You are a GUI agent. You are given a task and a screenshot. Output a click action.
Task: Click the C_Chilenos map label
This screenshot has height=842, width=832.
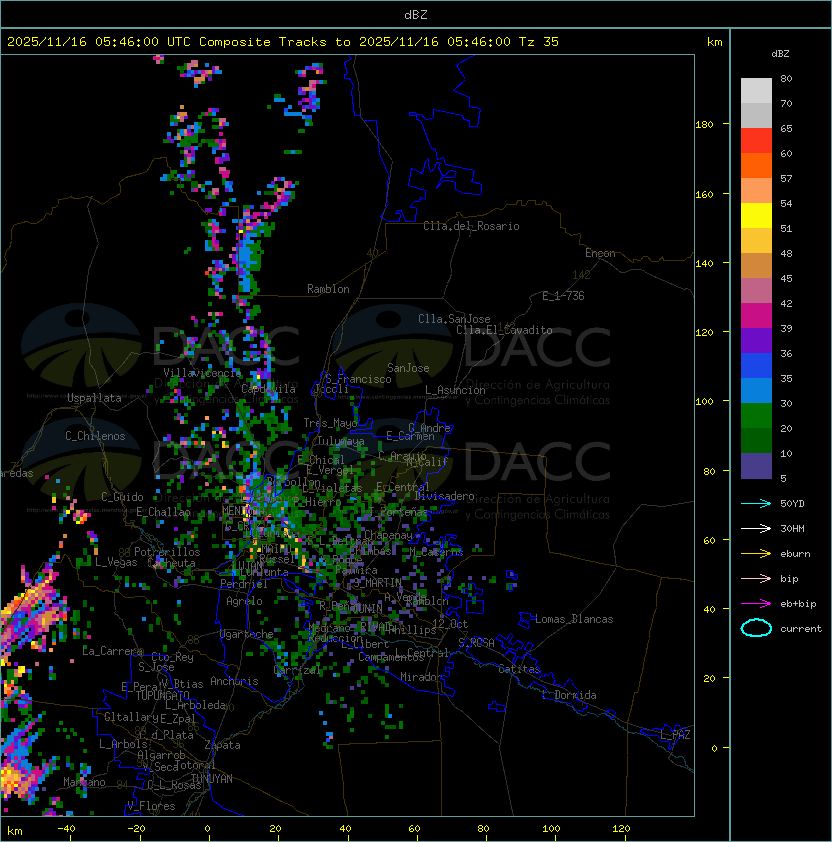click(x=95, y=436)
